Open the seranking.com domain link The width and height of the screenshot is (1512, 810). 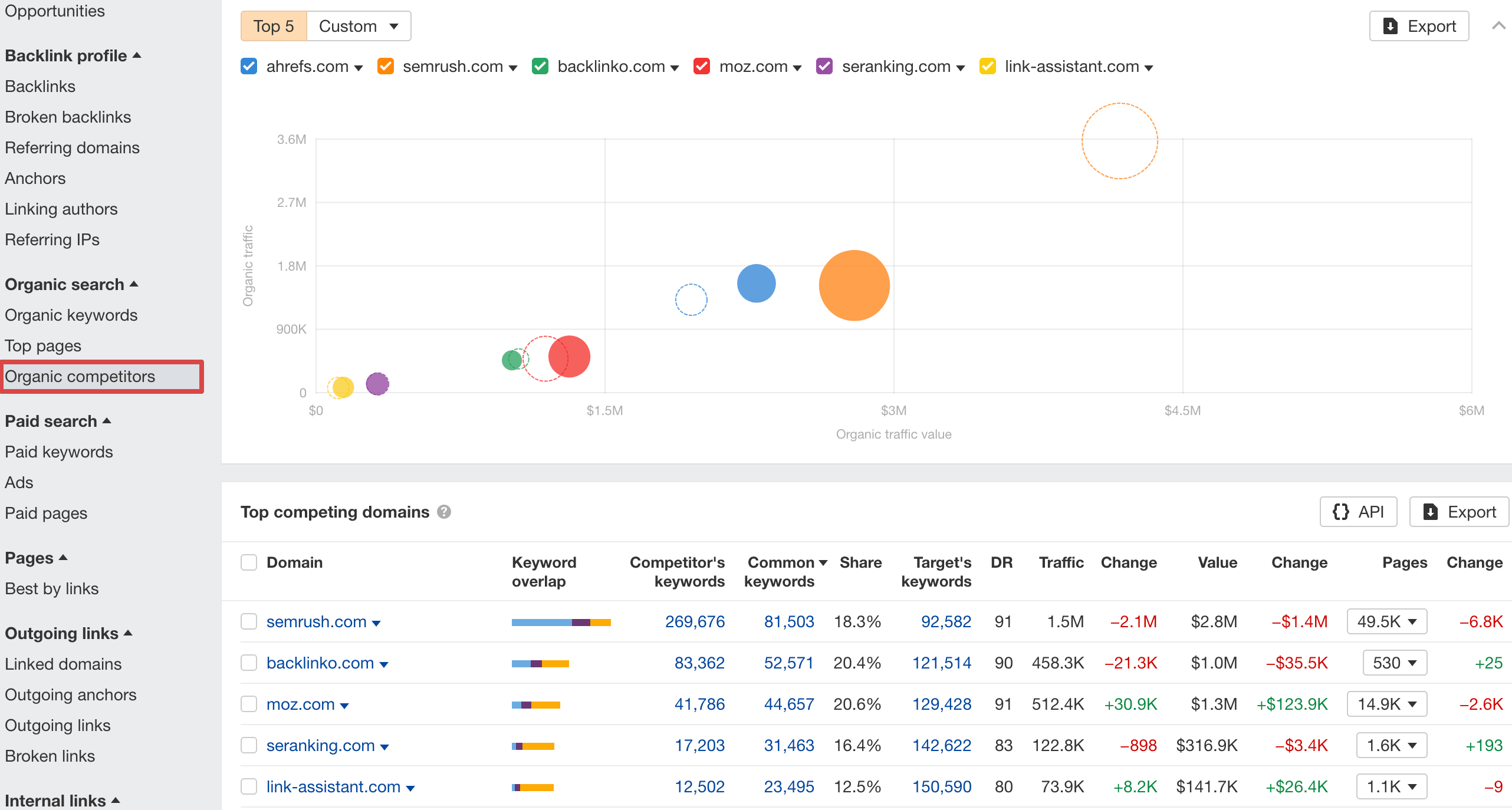320,745
